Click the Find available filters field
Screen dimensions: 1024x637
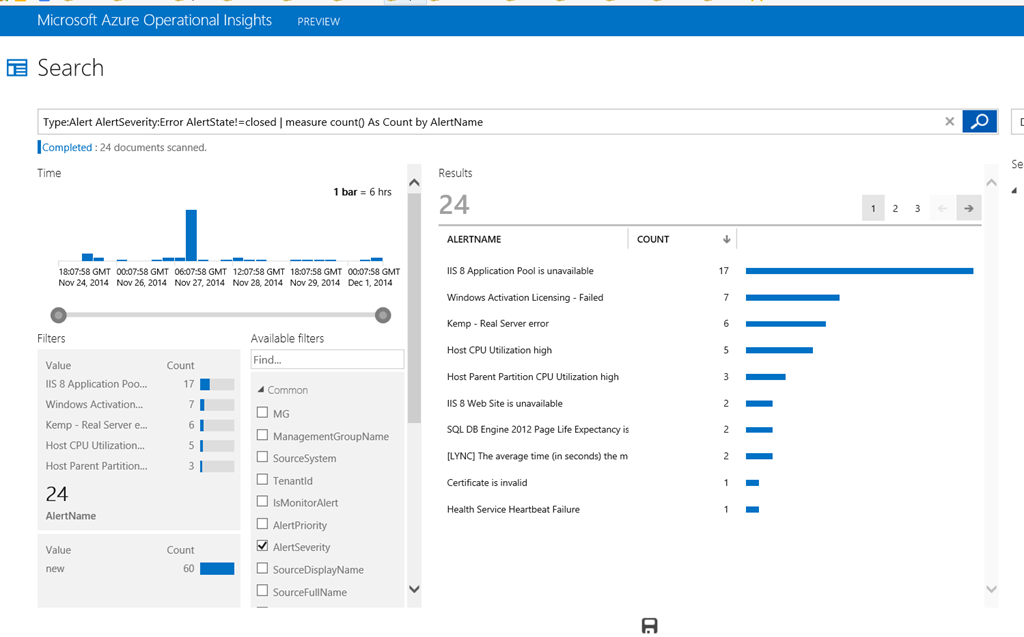click(327, 359)
